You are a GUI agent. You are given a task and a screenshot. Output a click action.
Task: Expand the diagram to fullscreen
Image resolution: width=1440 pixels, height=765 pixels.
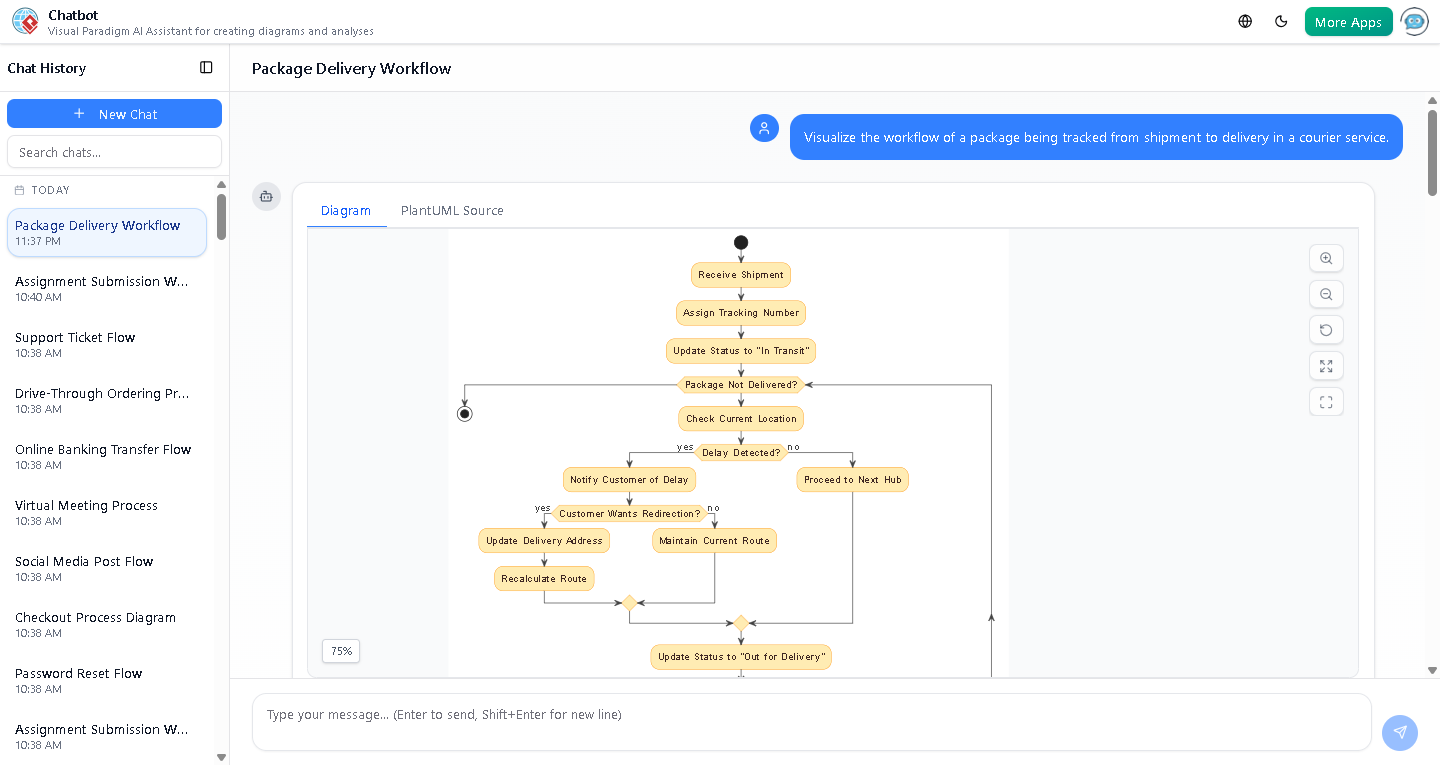coord(1326,366)
